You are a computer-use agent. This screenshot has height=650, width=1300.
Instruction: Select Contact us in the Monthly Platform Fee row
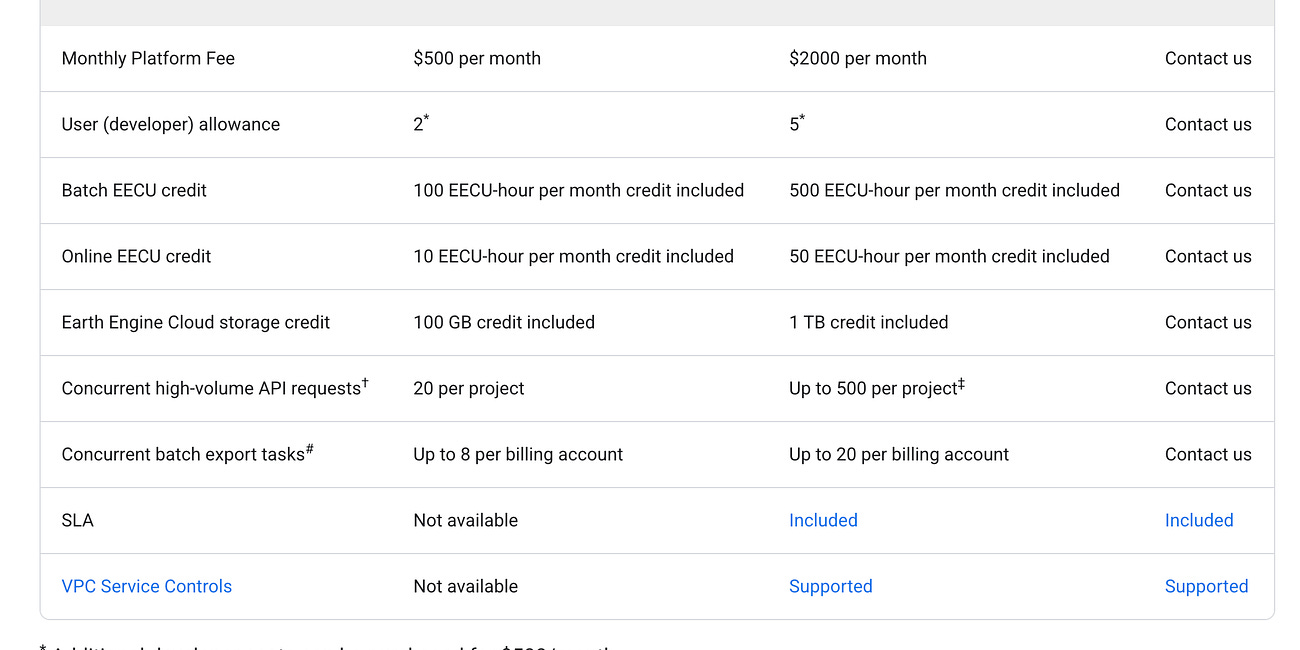(x=1208, y=58)
